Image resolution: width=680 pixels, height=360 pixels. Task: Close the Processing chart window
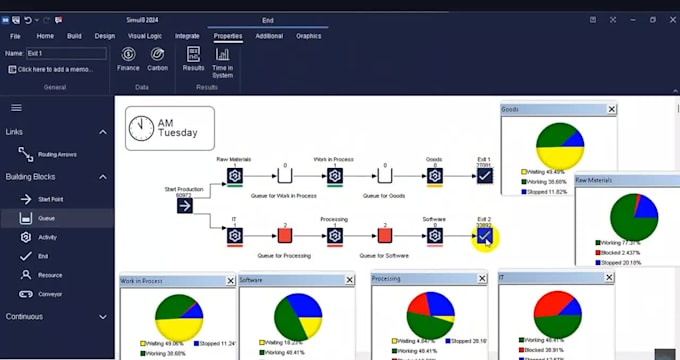tap(482, 278)
